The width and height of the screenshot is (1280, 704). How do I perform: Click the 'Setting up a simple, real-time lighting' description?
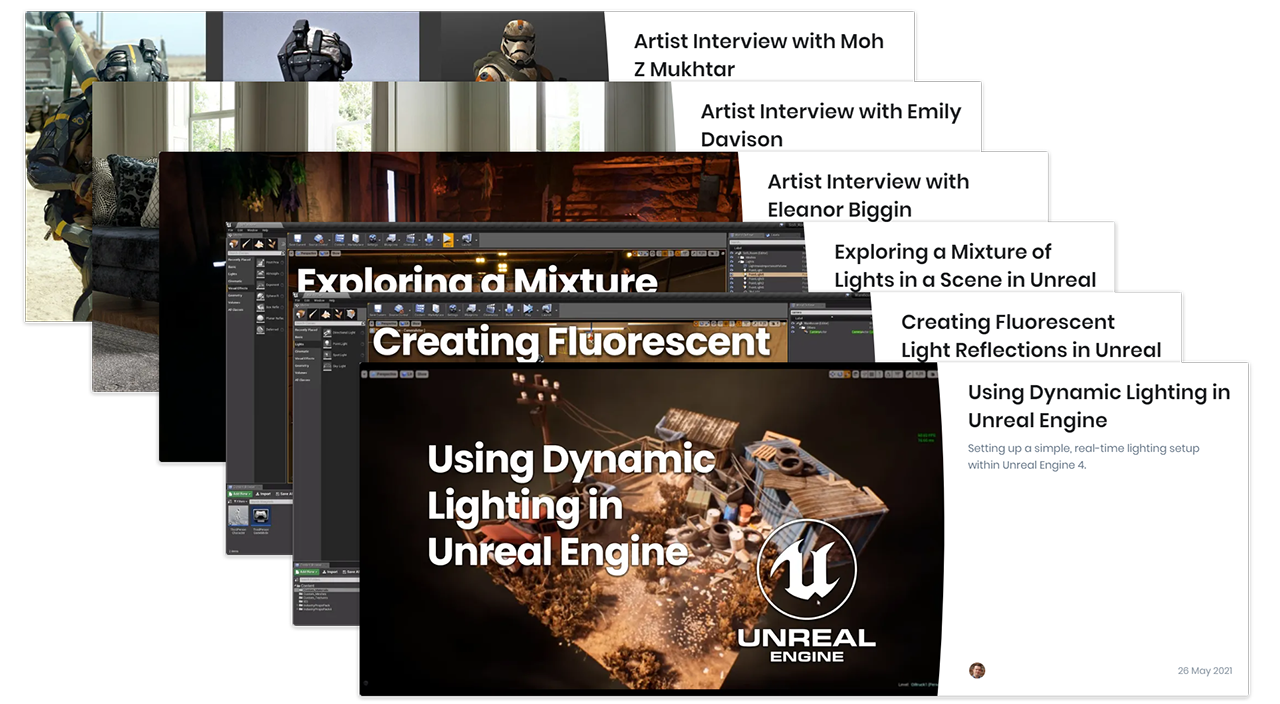[1083, 456]
